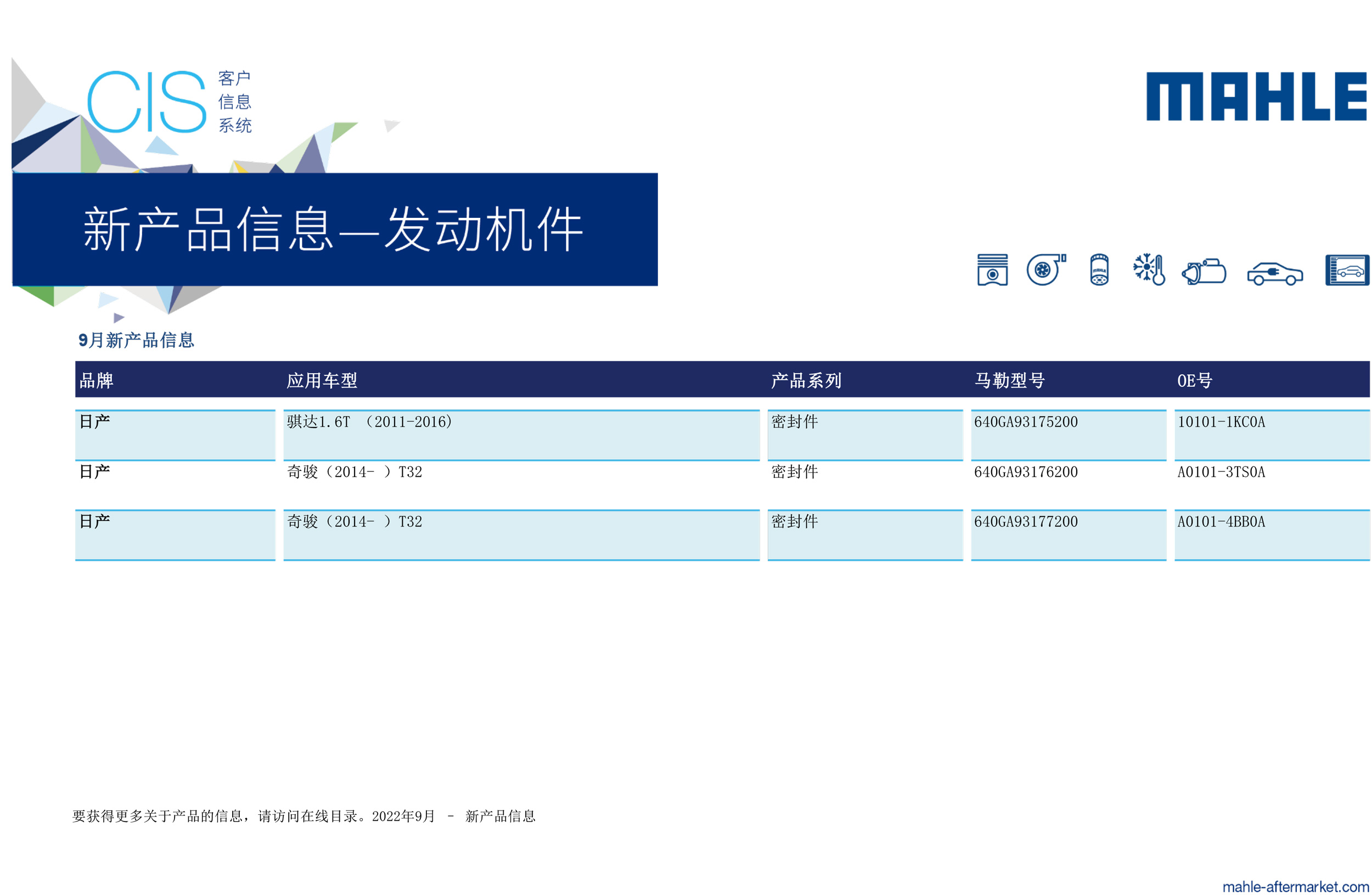The image size is (1372, 895).
Task: Click the 客户信息系统 text beside CIS
Action: pyautogui.click(x=235, y=102)
